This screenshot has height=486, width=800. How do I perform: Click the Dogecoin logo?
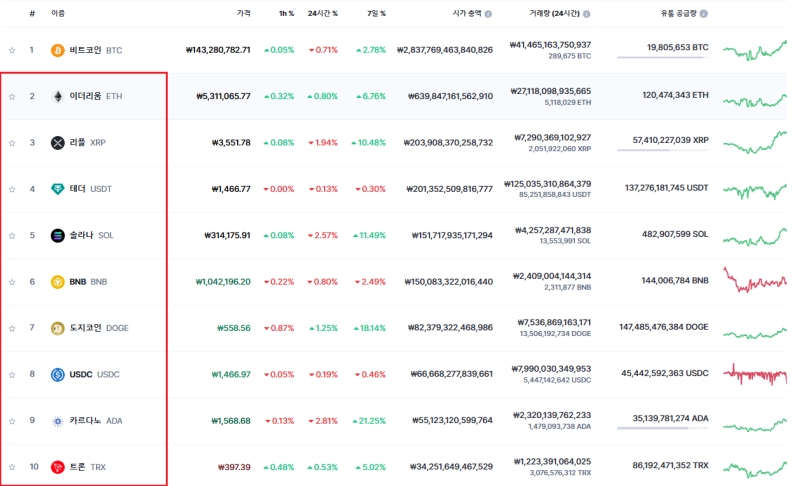point(58,328)
